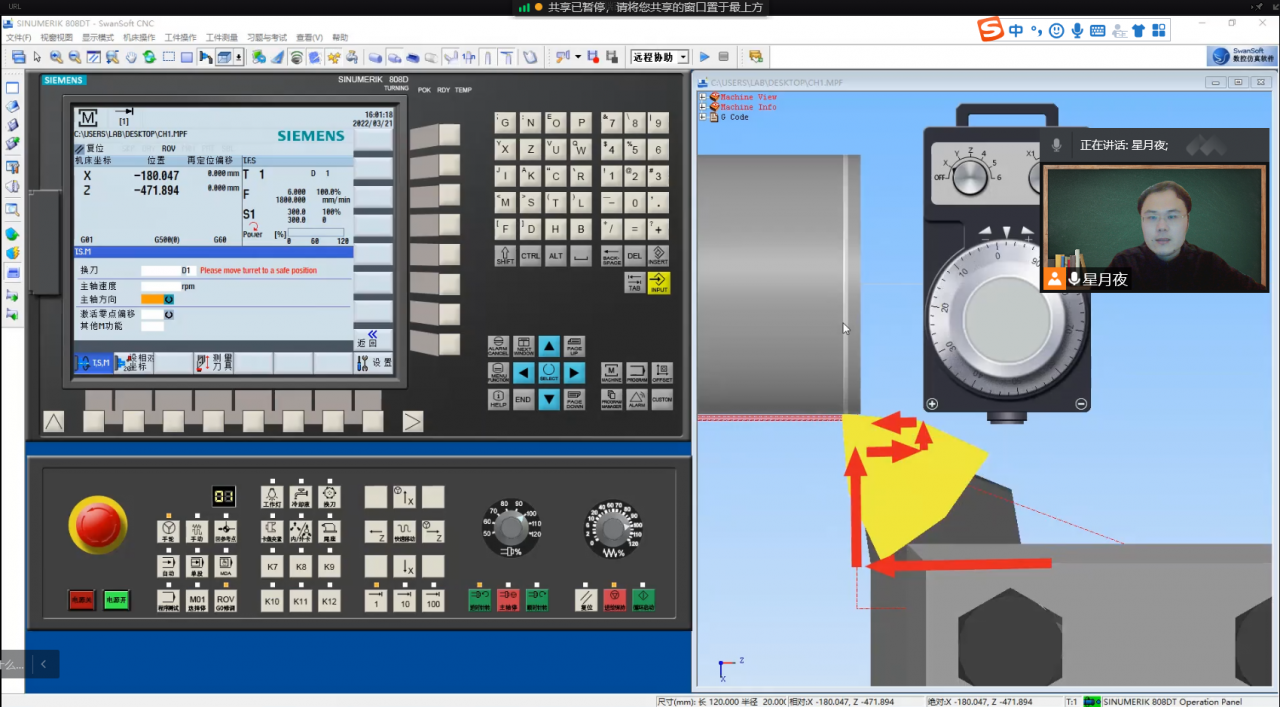This screenshot has width=1280, height=707.
Task: Toggle the M01 optional stop key
Action: coord(198,600)
